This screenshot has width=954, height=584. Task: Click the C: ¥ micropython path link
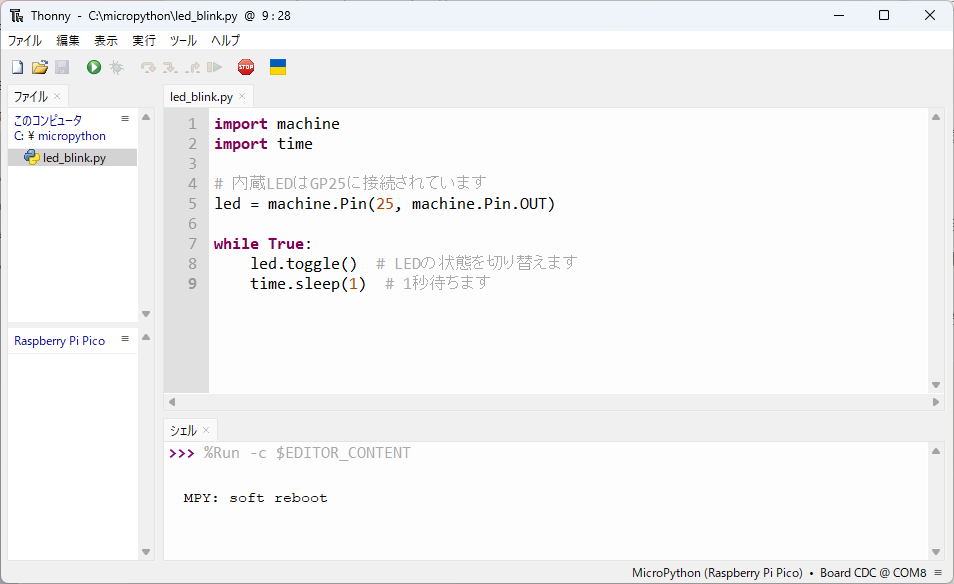coord(60,136)
